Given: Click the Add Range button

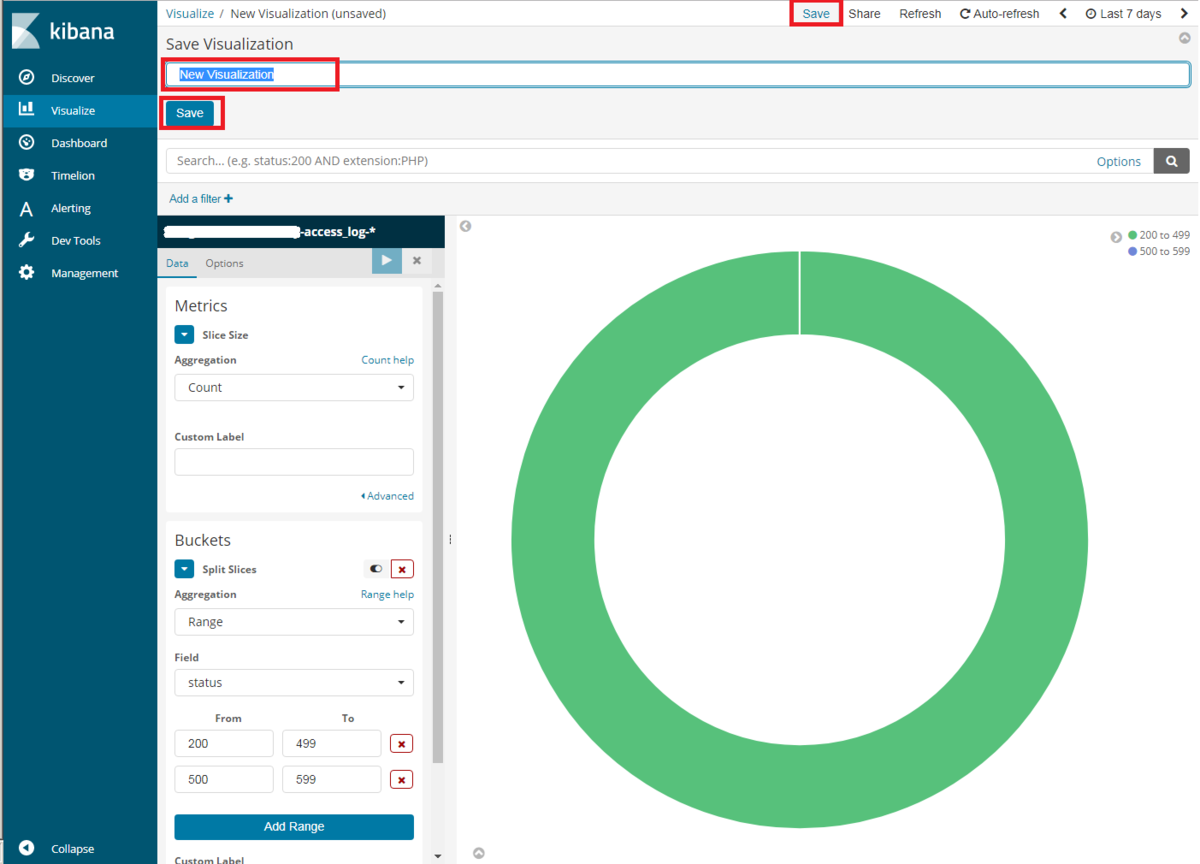Looking at the screenshot, I should tap(294, 827).
